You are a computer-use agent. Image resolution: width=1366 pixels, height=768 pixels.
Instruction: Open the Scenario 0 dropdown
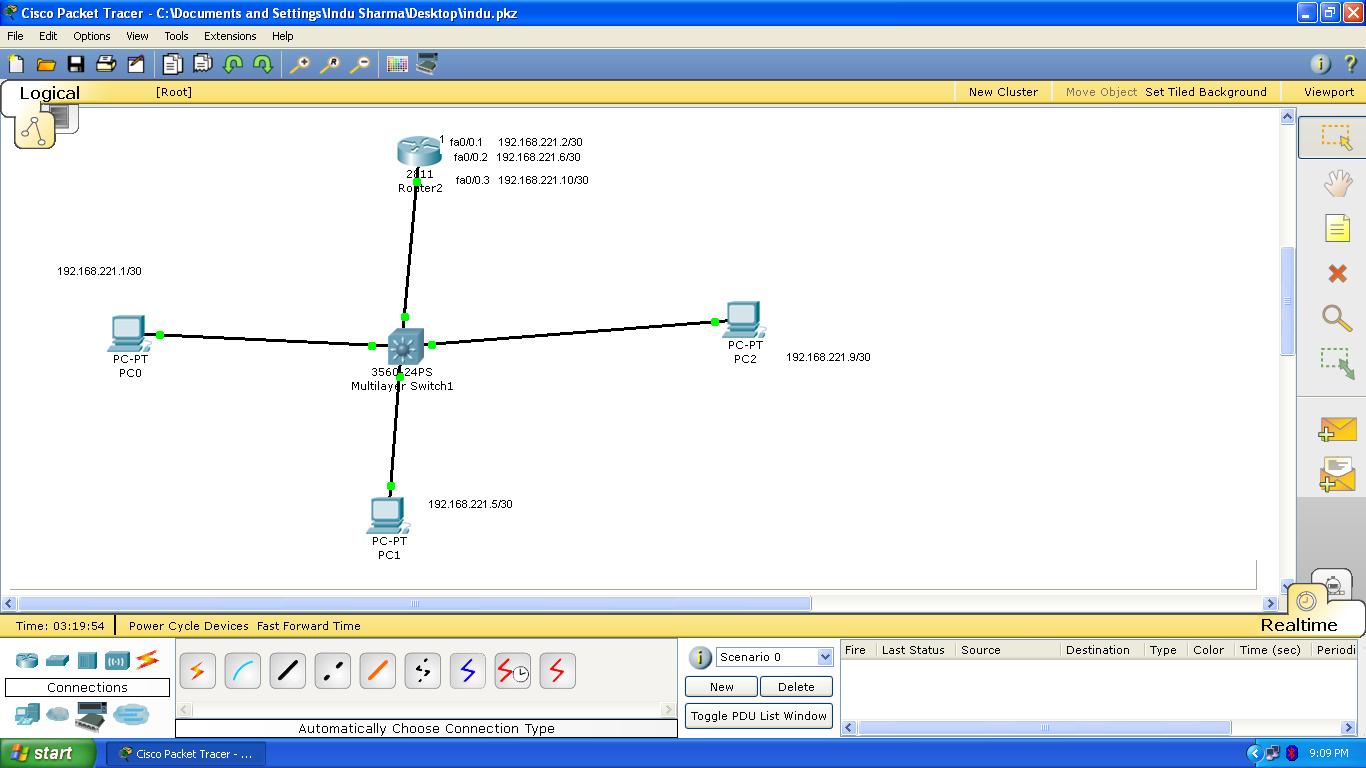[x=823, y=656]
